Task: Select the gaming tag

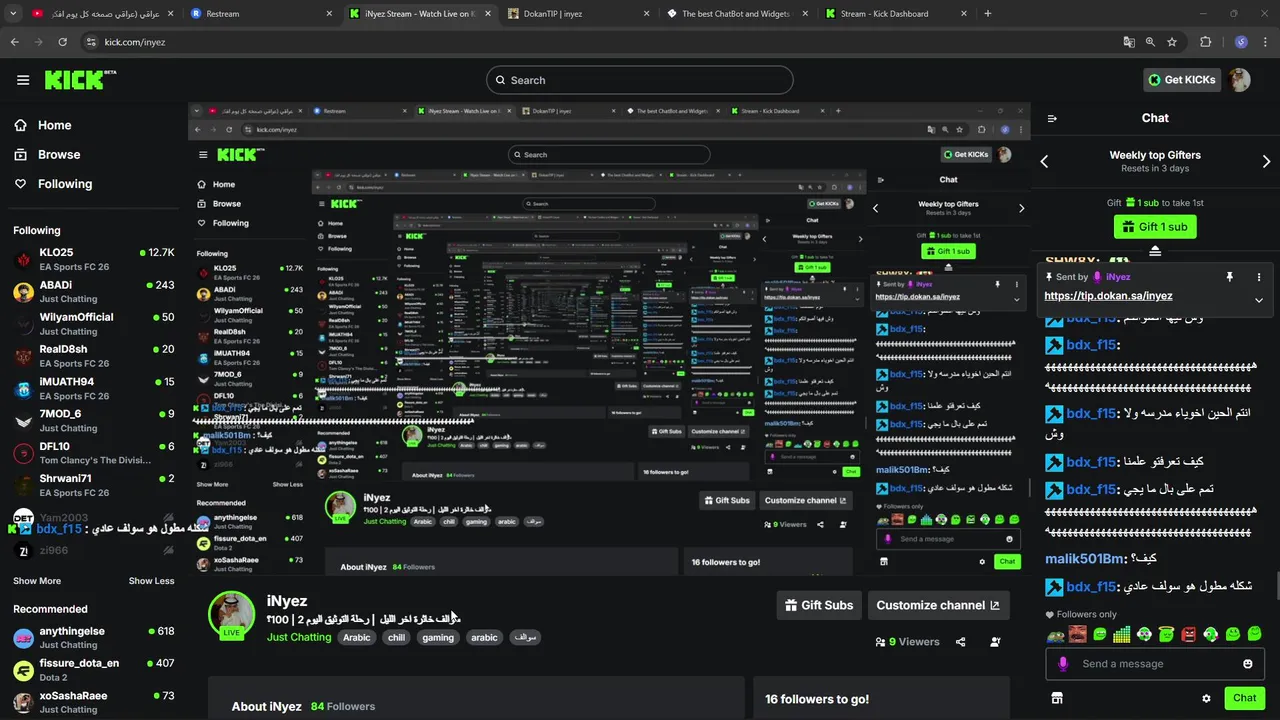Action: point(438,637)
